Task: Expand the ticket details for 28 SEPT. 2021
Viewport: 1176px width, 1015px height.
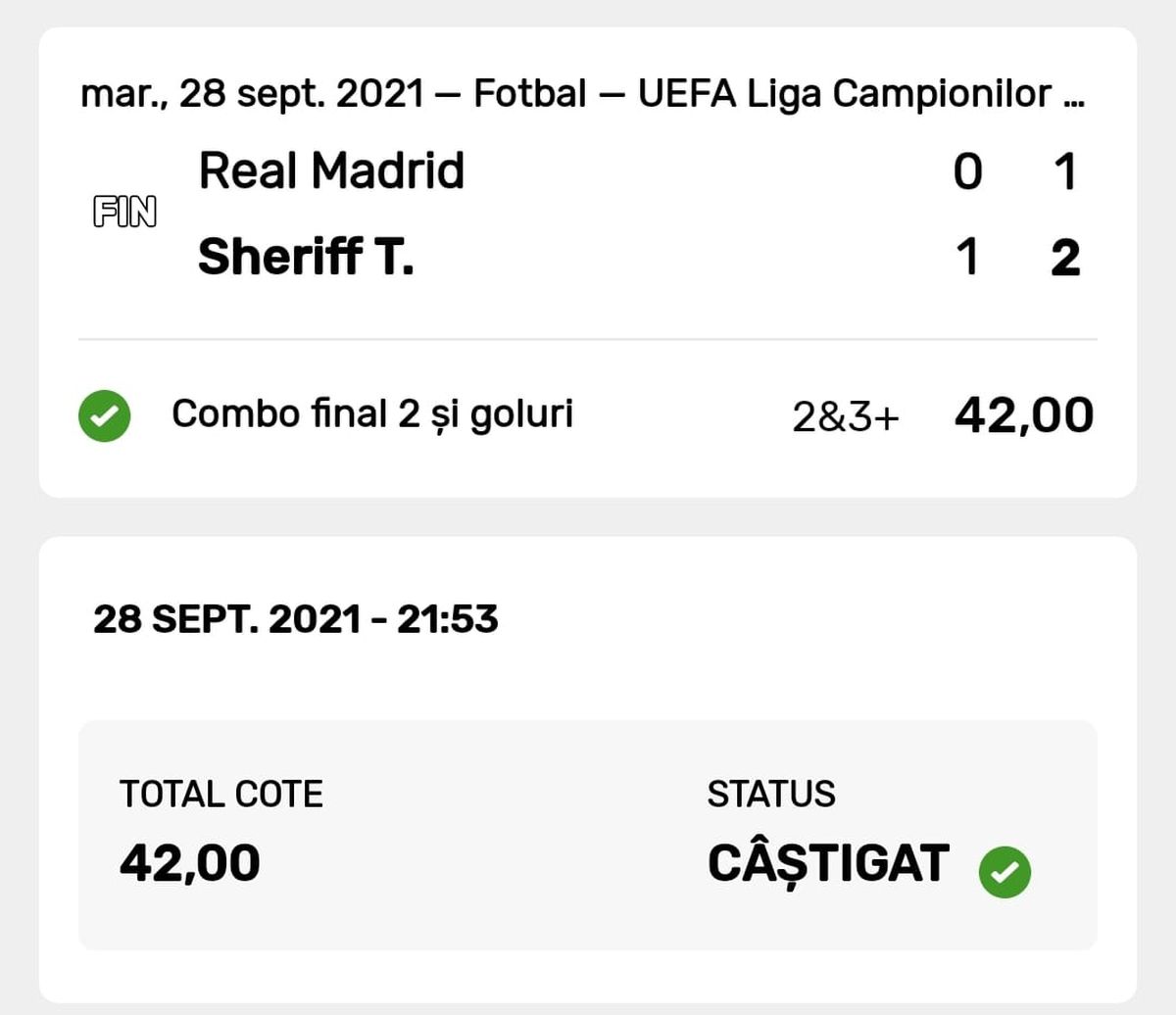Action: (x=294, y=619)
